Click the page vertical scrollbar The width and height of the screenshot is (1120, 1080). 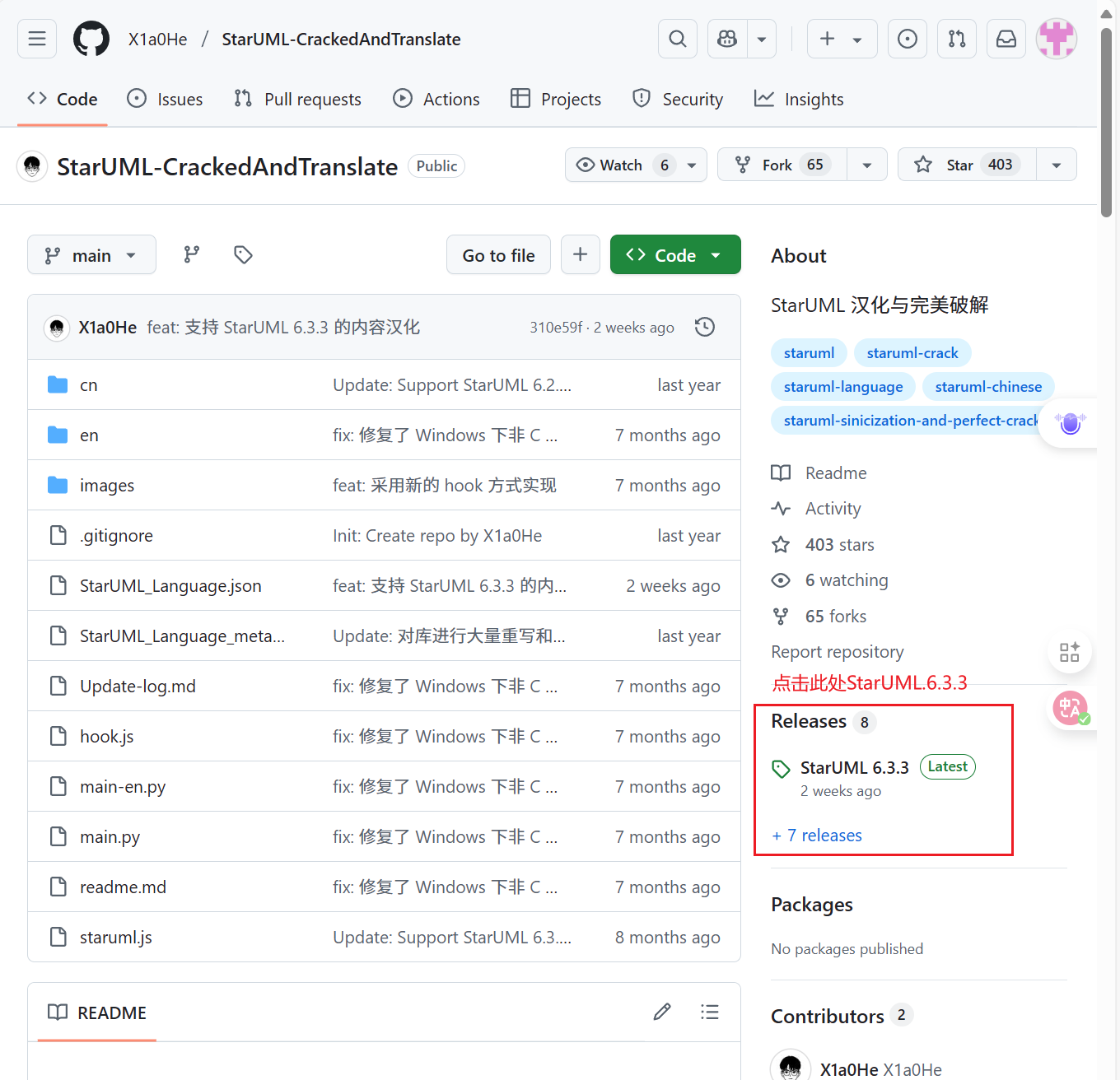tap(1107, 123)
